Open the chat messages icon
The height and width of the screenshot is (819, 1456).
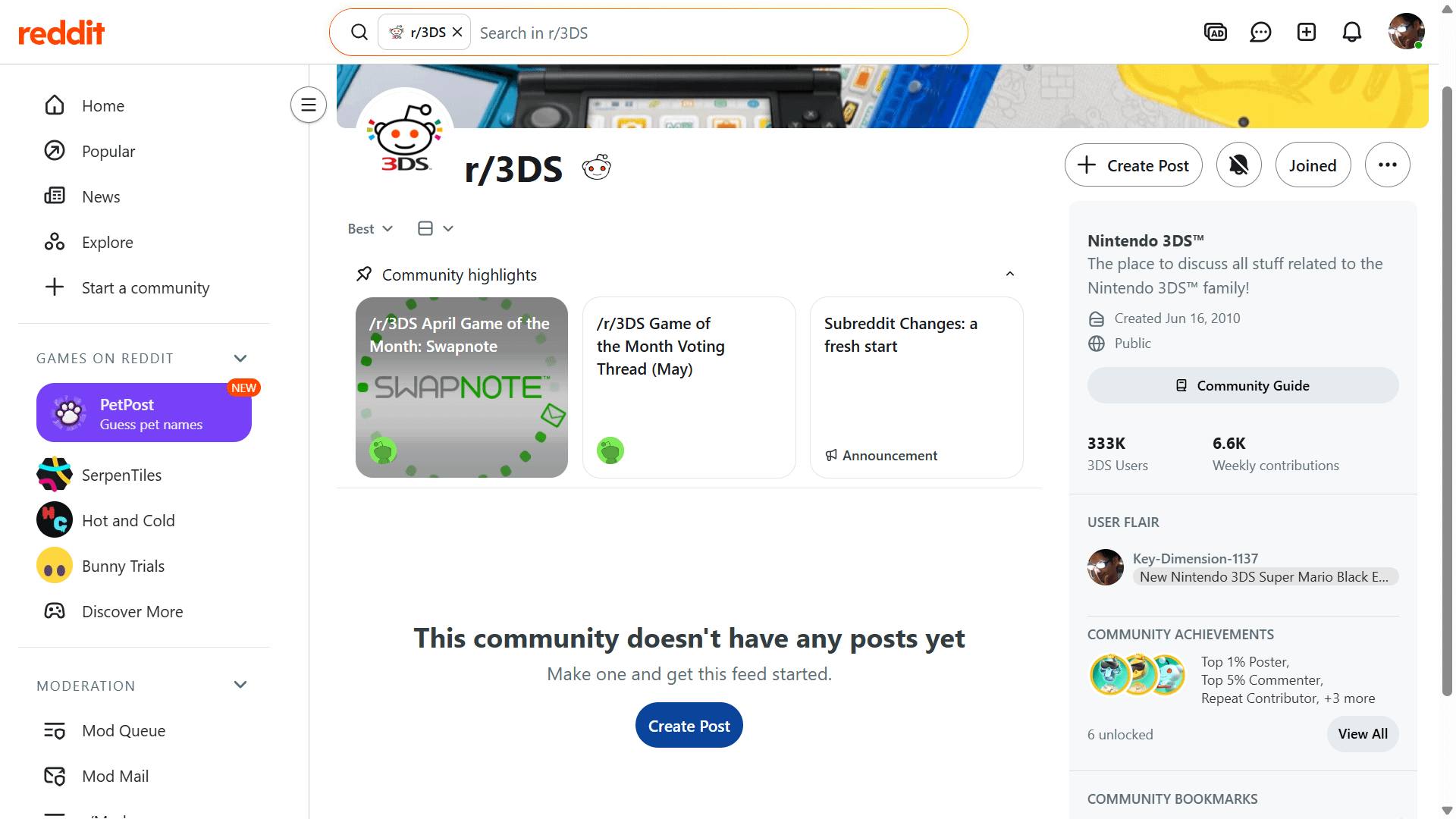1260,33
